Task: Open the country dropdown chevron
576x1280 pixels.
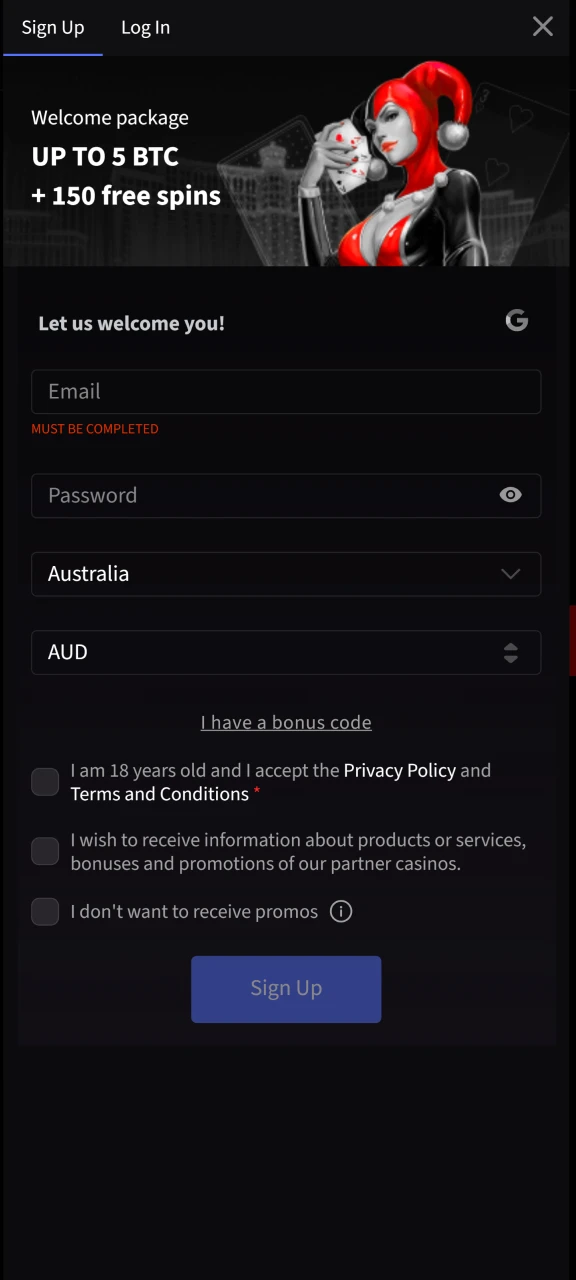Action: click(510, 573)
